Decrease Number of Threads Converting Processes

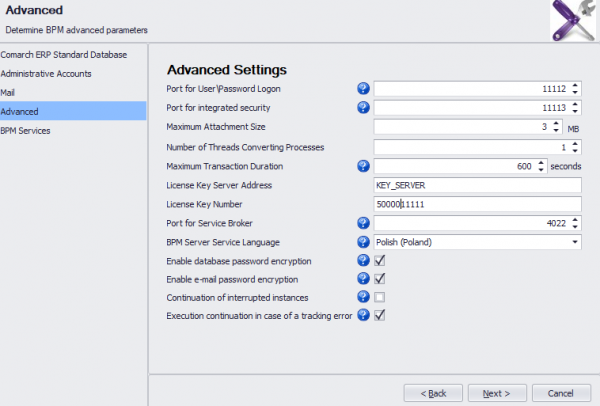click(575, 151)
